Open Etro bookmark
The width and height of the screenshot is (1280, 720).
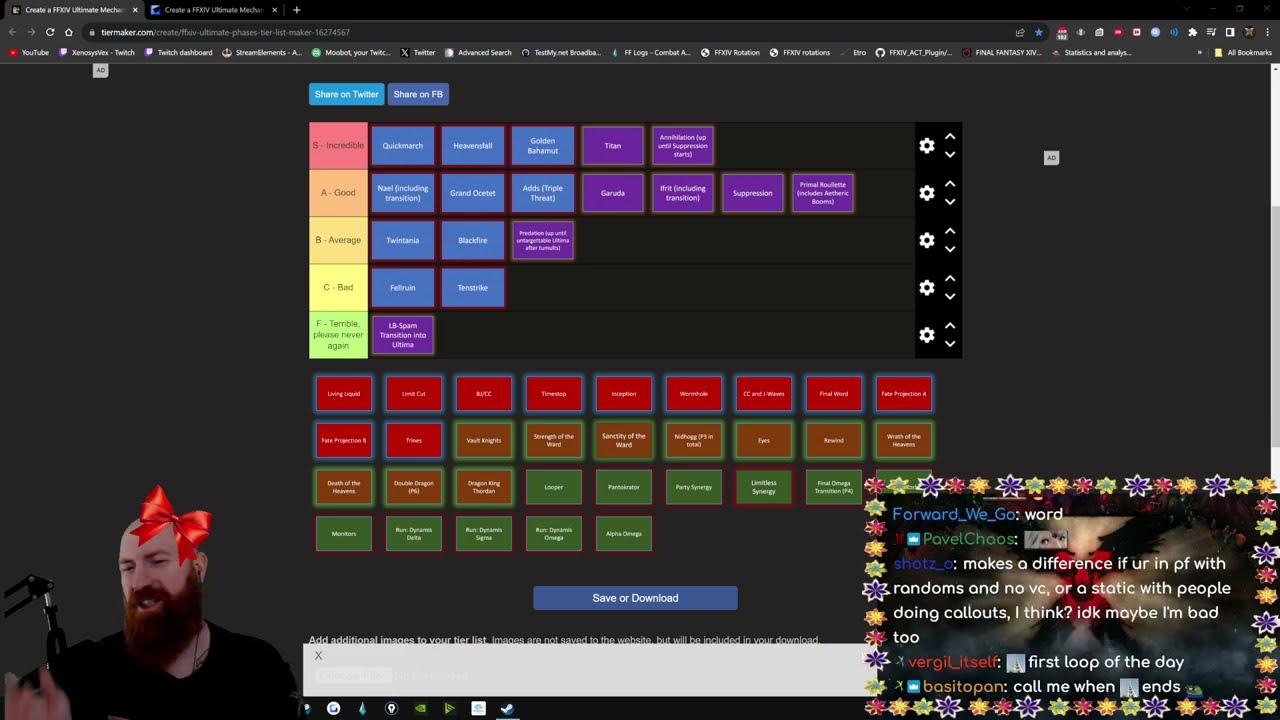(x=853, y=52)
